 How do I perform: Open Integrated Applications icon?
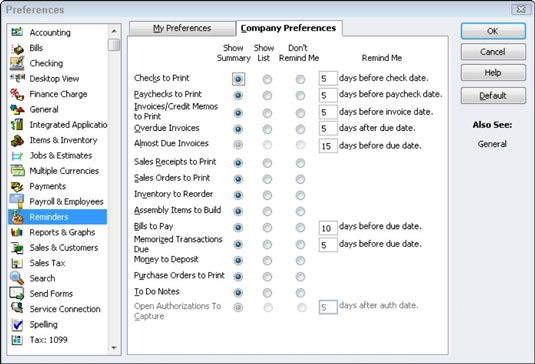point(17,125)
